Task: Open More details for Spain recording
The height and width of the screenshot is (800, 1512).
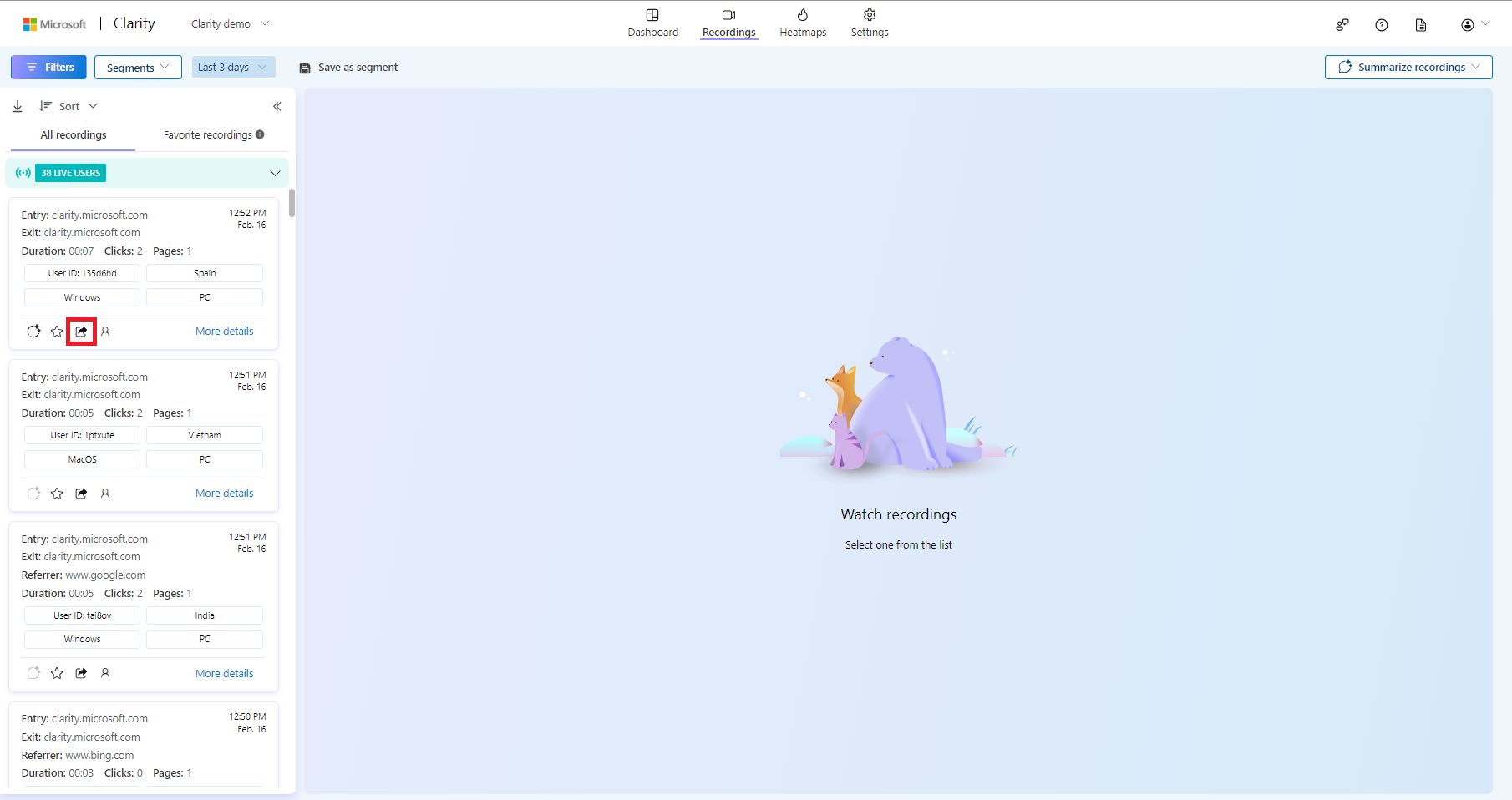Action: [224, 331]
